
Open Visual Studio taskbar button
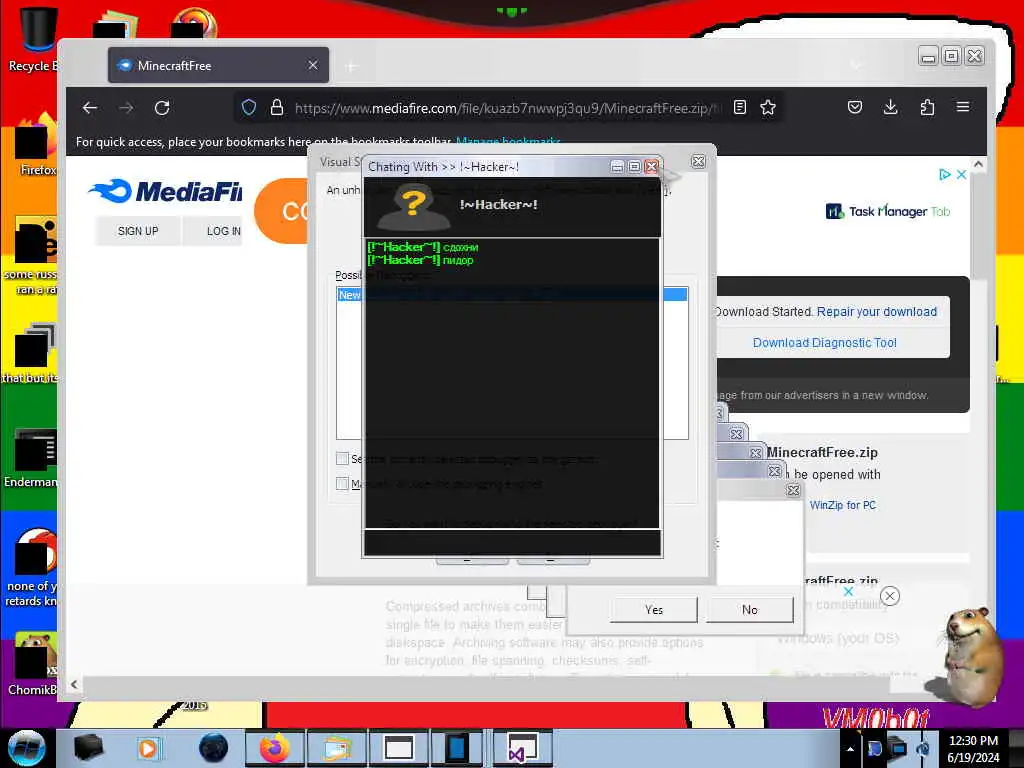[x=522, y=748]
